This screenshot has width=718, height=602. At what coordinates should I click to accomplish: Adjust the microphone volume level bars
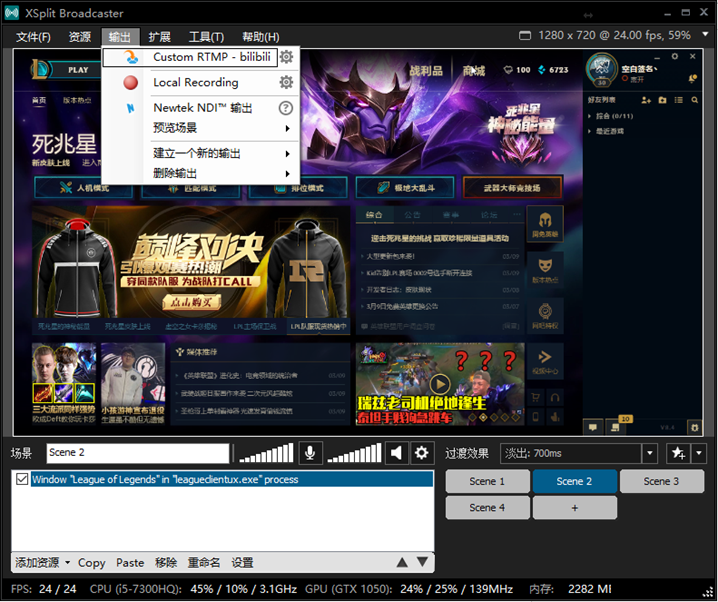[266, 453]
